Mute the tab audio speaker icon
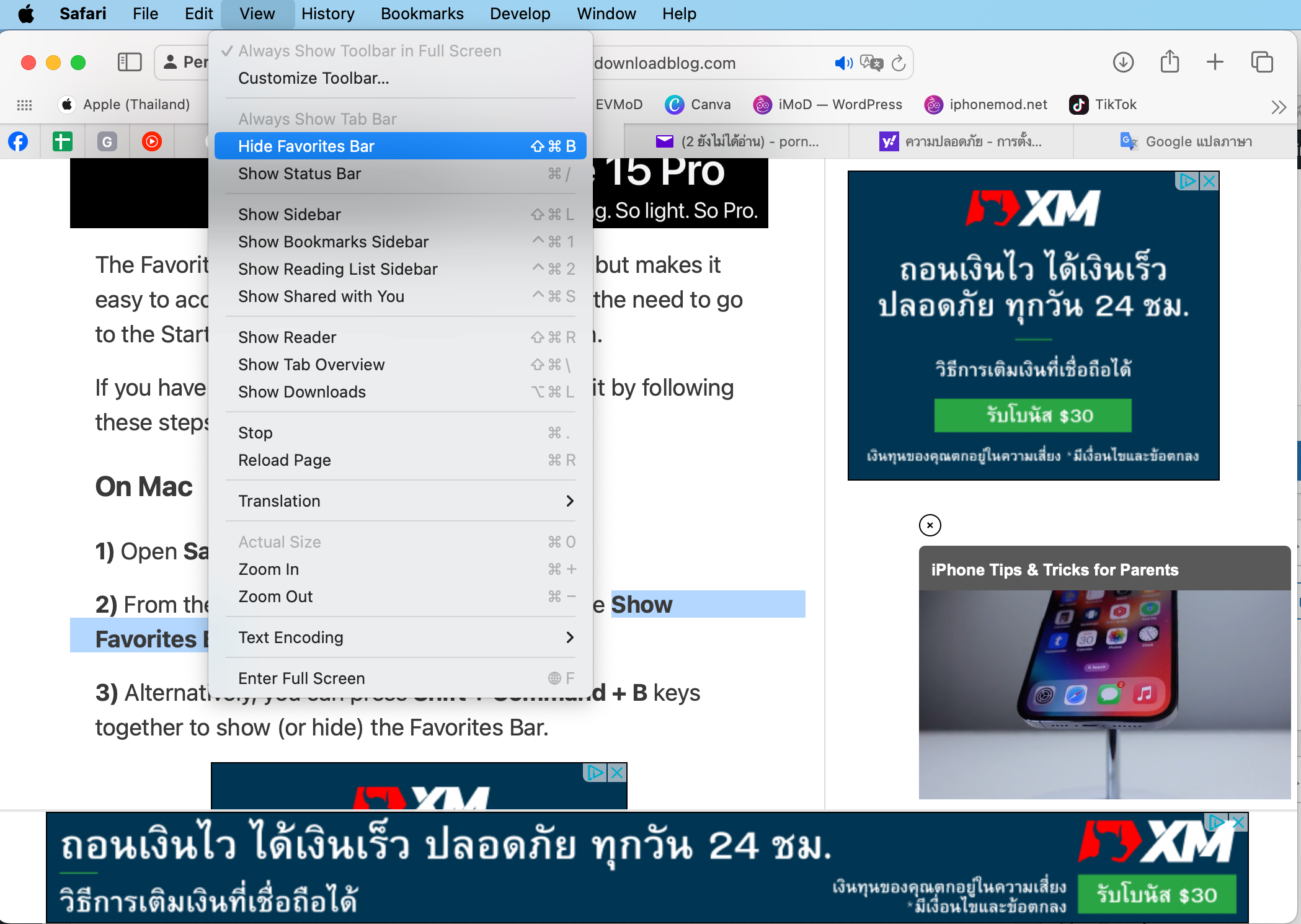The height and width of the screenshot is (924, 1301). pyautogui.click(x=843, y=63)
